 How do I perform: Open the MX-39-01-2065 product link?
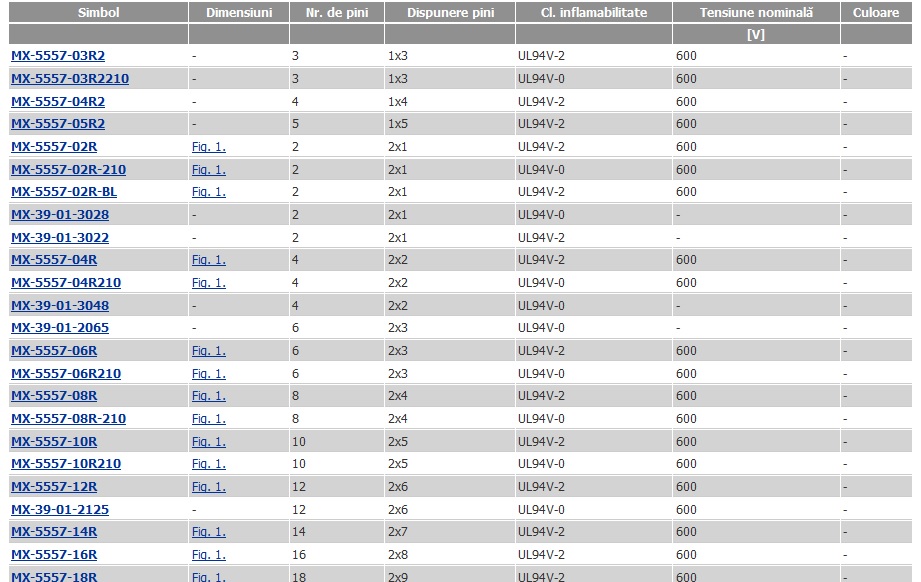pos(60,328)
